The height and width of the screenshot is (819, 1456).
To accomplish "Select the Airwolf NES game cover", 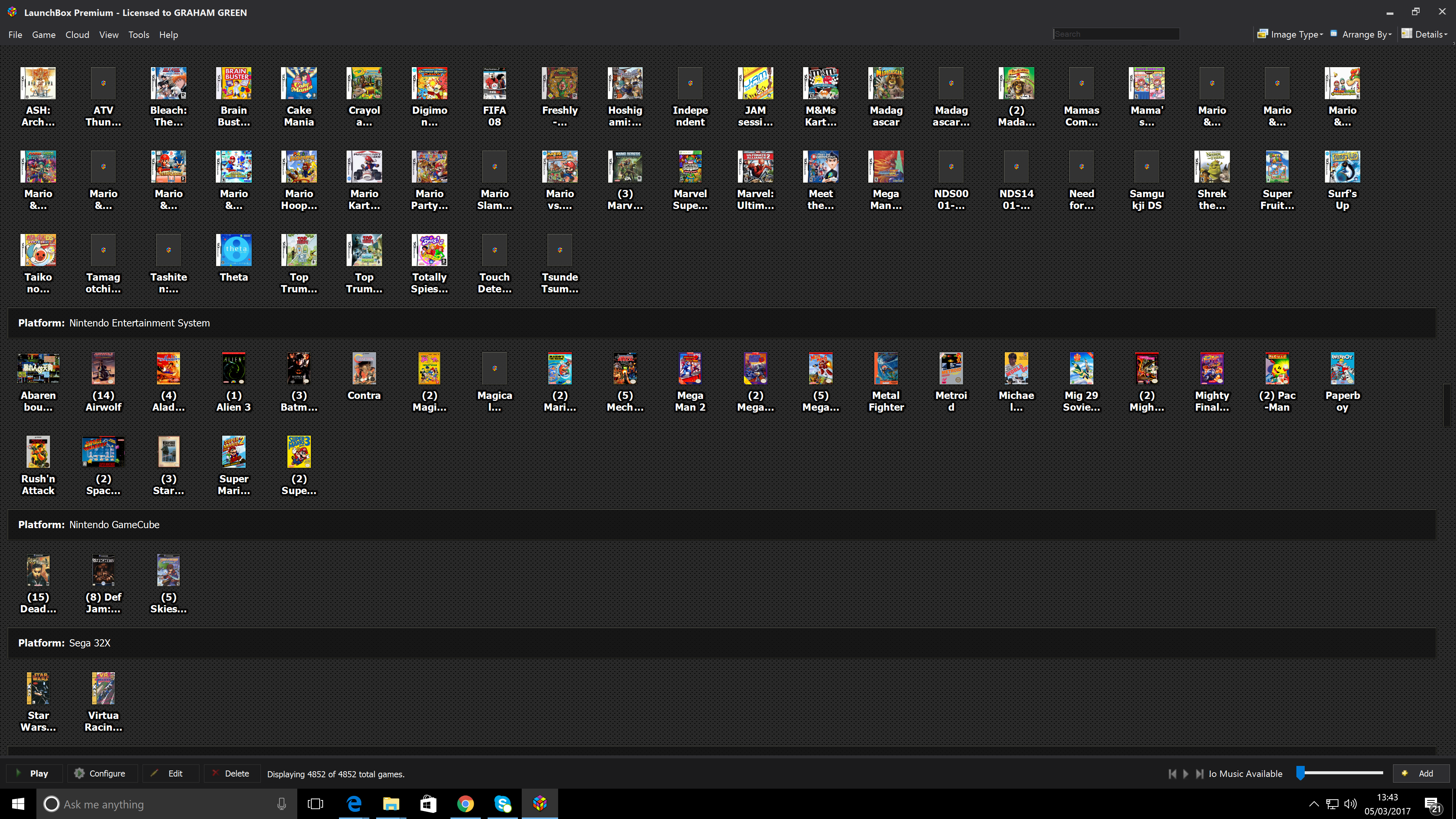I will tap(104, 368).
